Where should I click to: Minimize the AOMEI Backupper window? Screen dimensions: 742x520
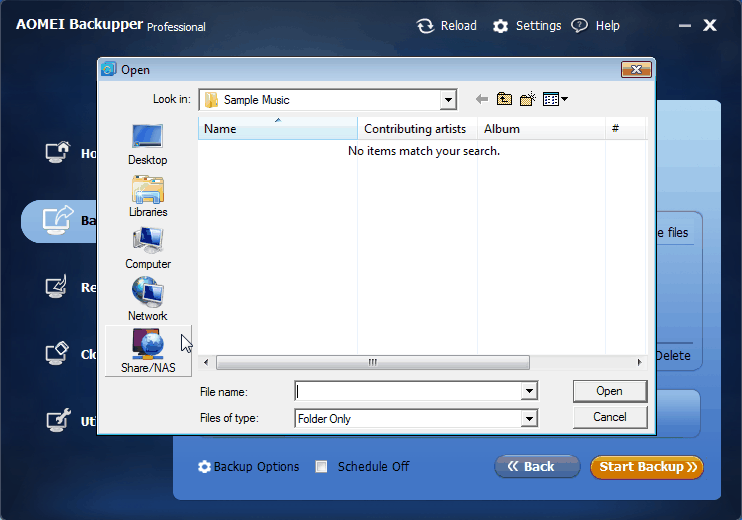pyautogui.click(x=685, y=26)
